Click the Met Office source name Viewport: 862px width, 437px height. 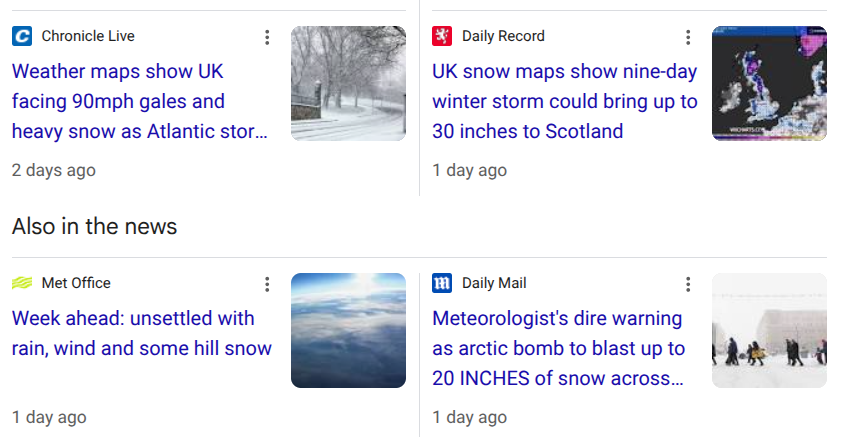[76, 284]
